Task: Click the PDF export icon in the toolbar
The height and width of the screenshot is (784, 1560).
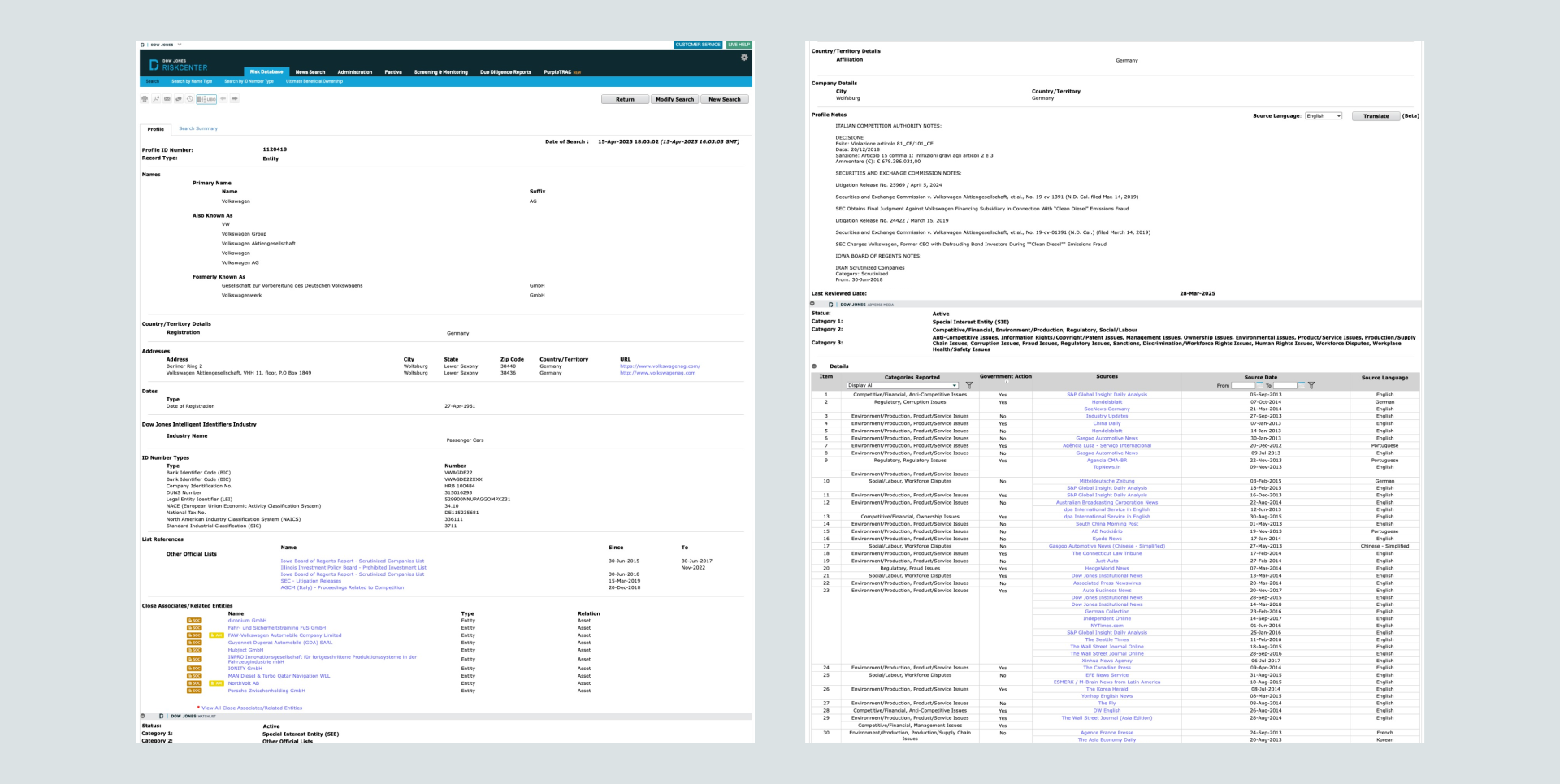Action: (x=156, y=99)
